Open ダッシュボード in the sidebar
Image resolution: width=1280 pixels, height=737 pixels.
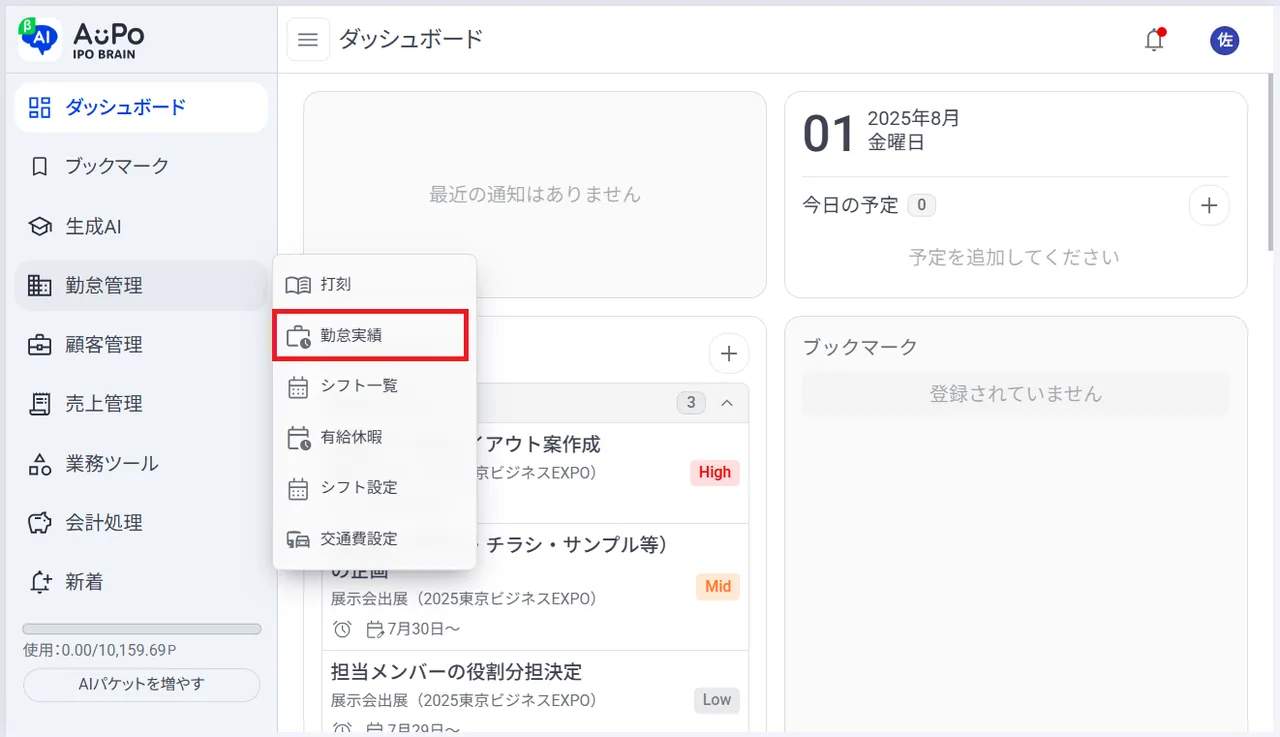coord(141,107)
